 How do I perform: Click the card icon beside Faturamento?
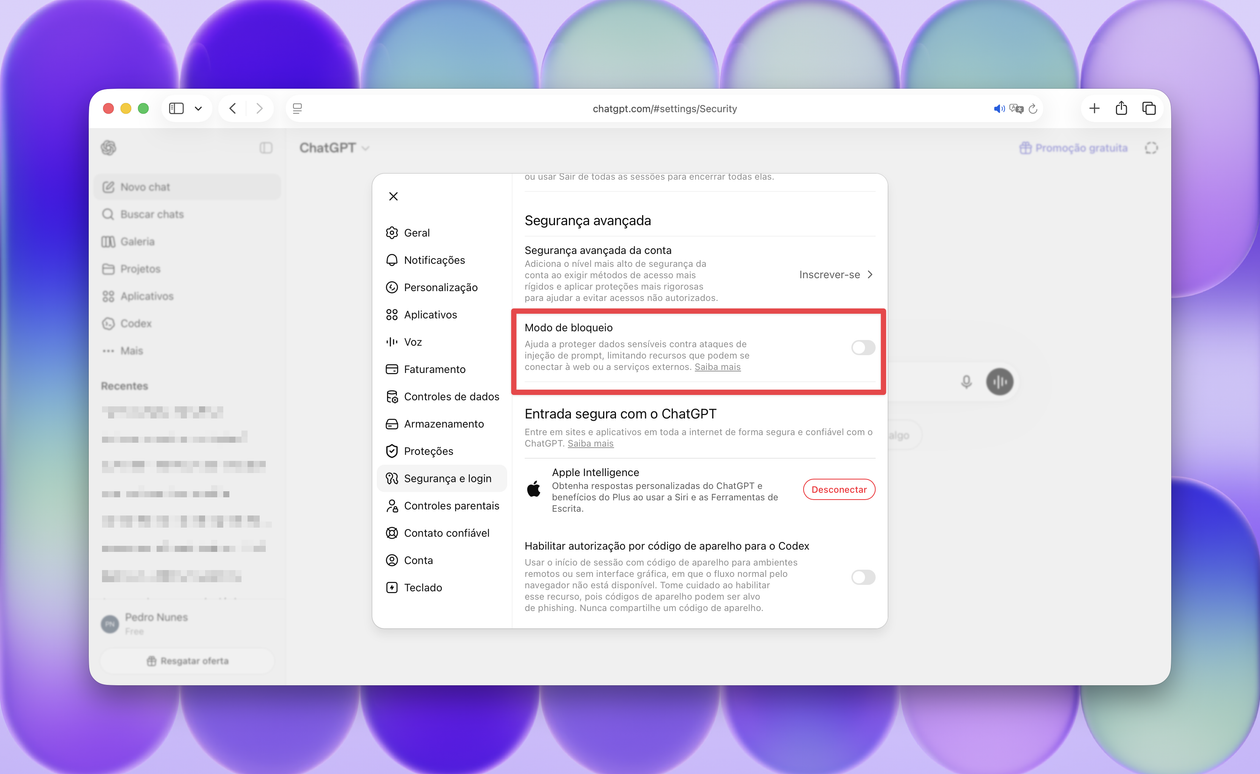coord(392,369)
